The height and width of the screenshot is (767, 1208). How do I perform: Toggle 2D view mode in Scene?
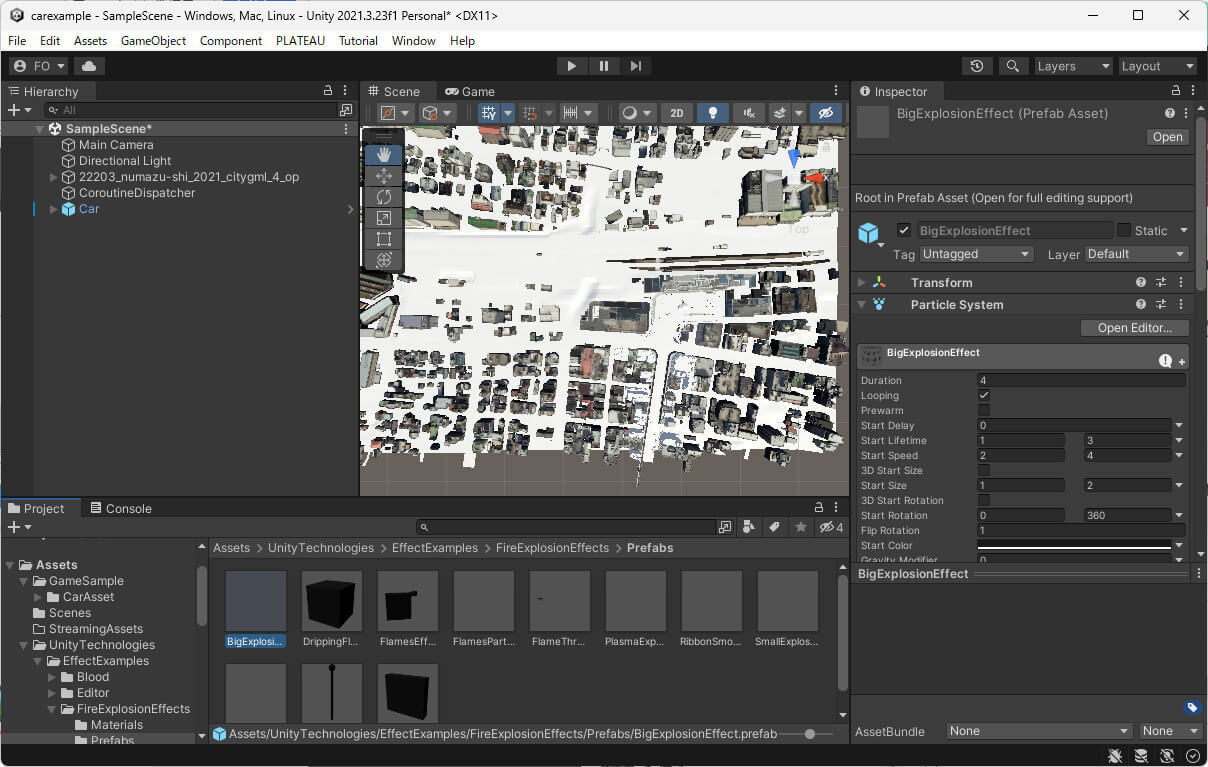tap(677, 113)
